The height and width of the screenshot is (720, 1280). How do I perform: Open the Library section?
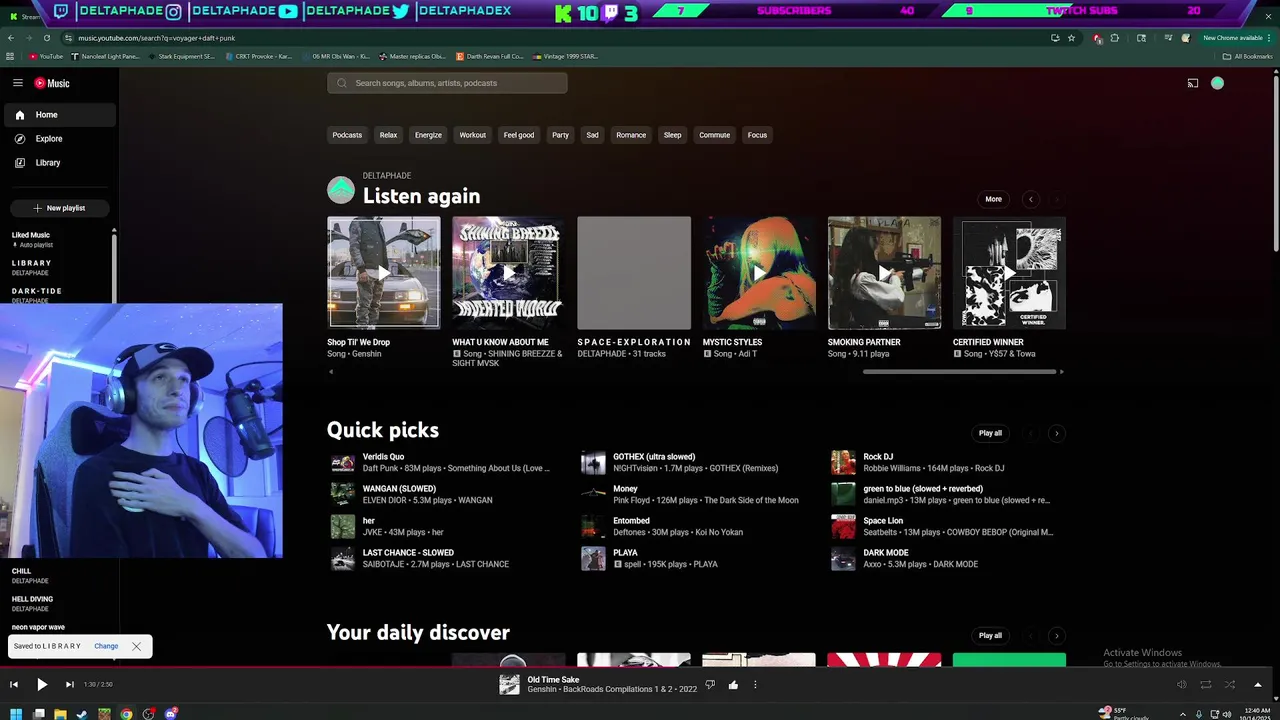(x=60, y=163)
